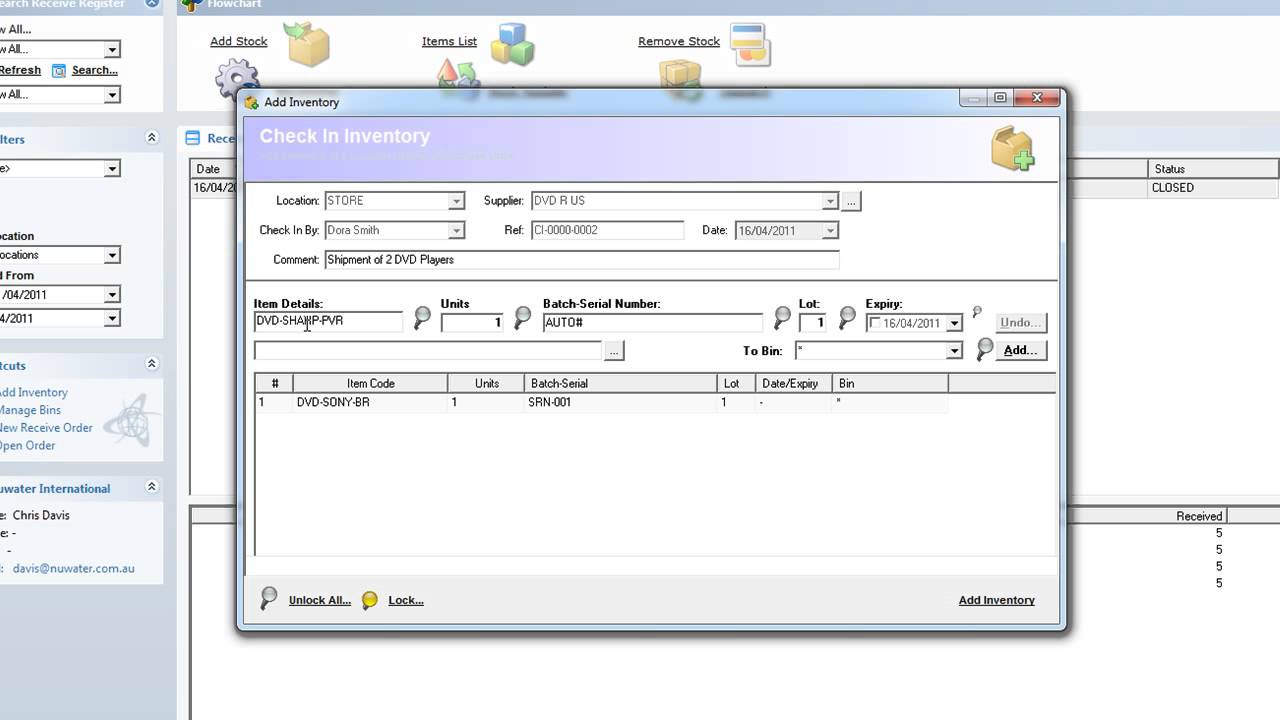
Task: Click the Comment input field
Action: click(582, 260)
